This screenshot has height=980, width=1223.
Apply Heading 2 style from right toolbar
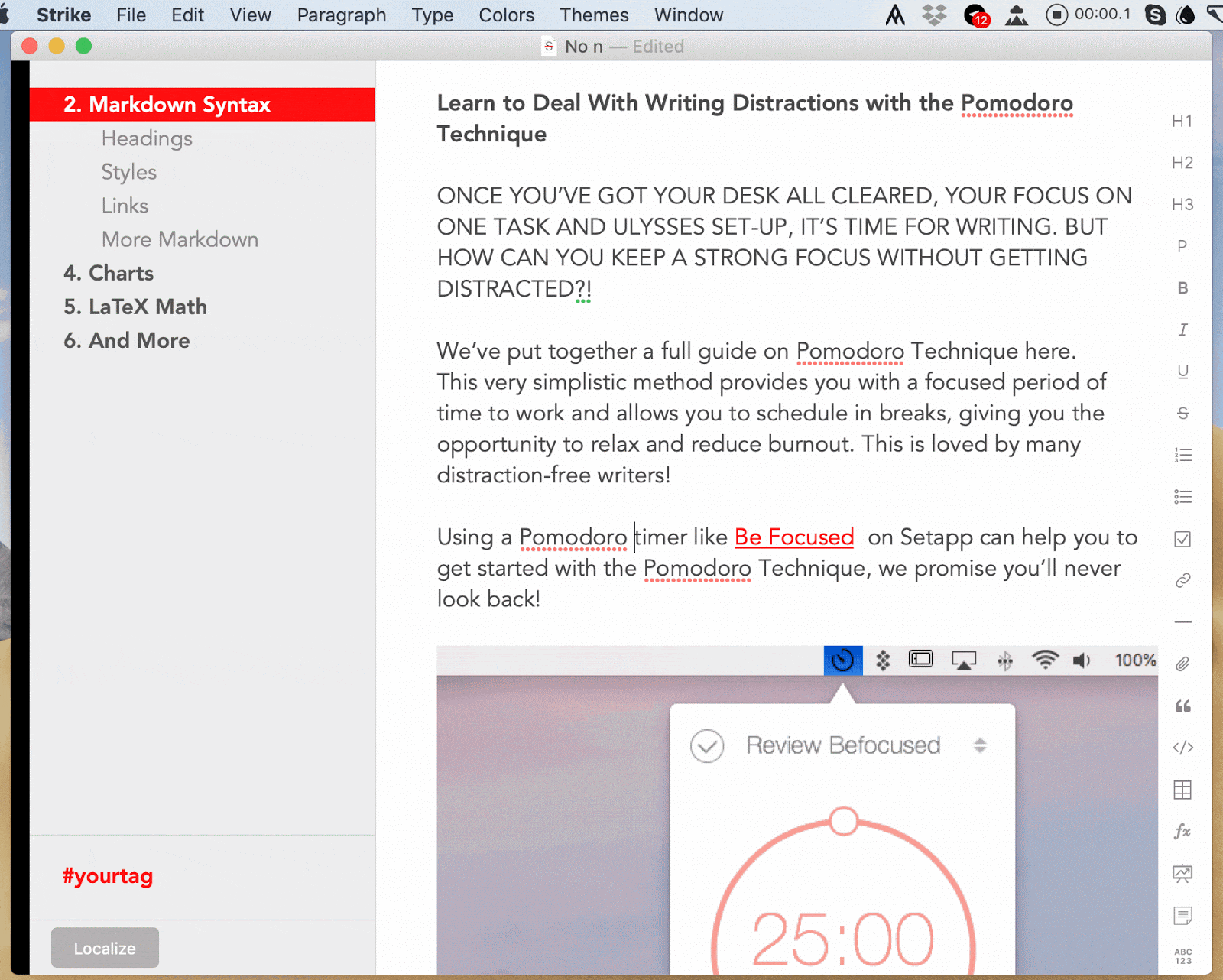pos(1182,163)
